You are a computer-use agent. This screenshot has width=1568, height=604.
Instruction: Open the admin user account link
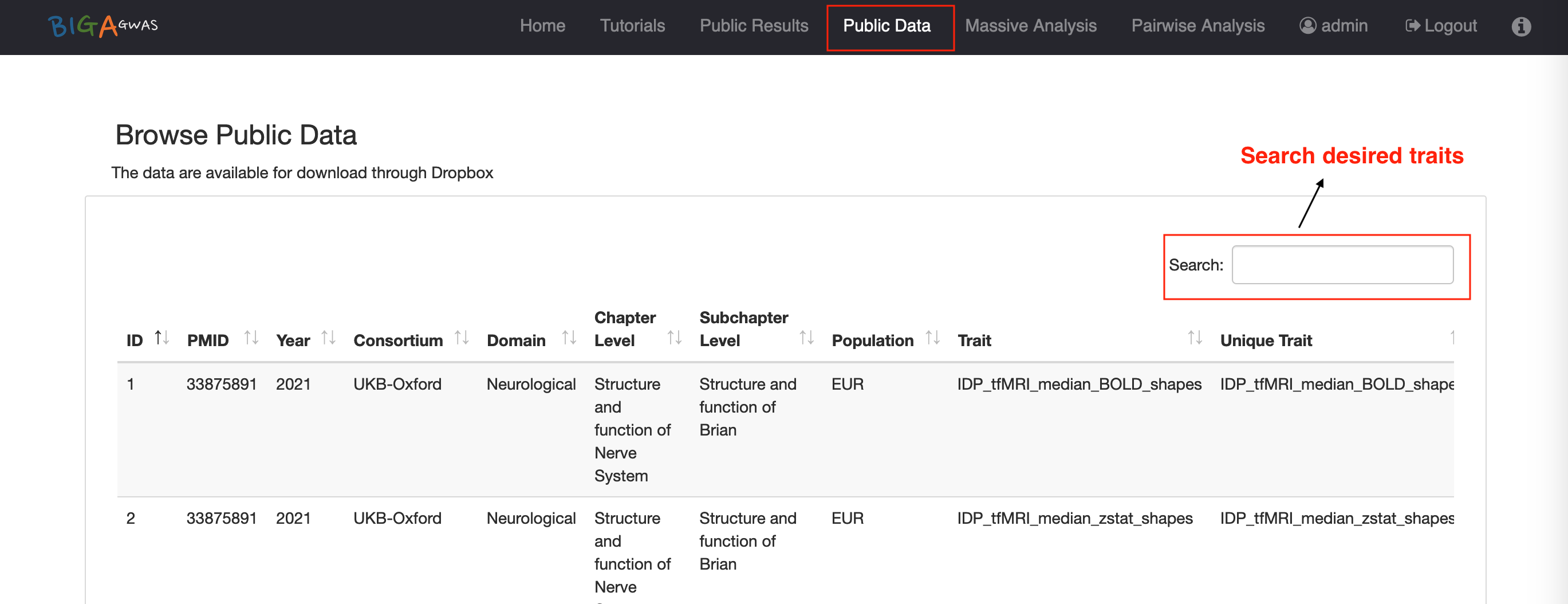pyautogui.click(x=1333, y=26)
